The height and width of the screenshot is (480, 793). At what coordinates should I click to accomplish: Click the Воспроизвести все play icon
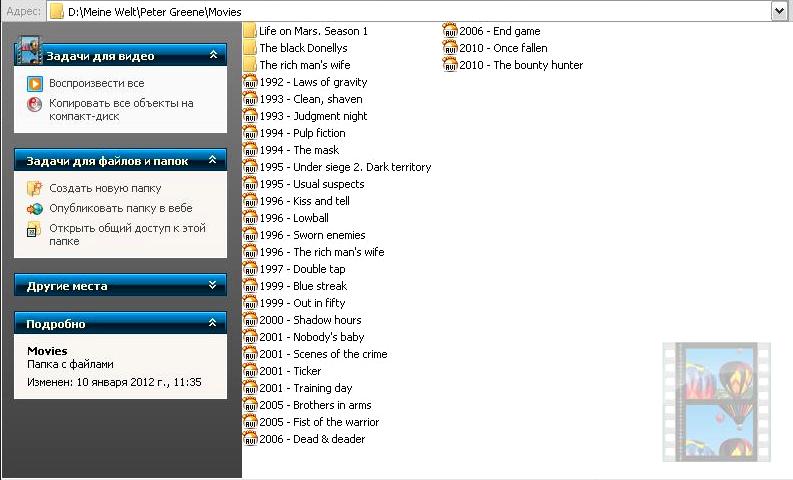pyautogui.click(x=35, y=83)
